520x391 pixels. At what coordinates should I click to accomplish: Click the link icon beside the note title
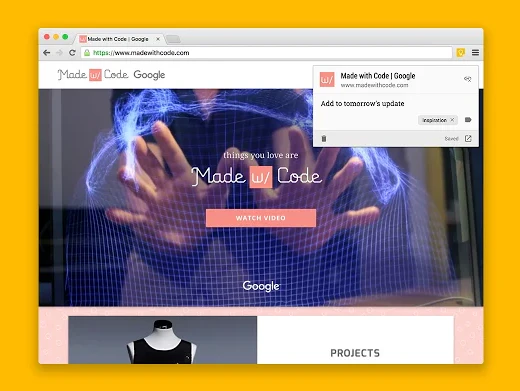[x=468, y=79]
